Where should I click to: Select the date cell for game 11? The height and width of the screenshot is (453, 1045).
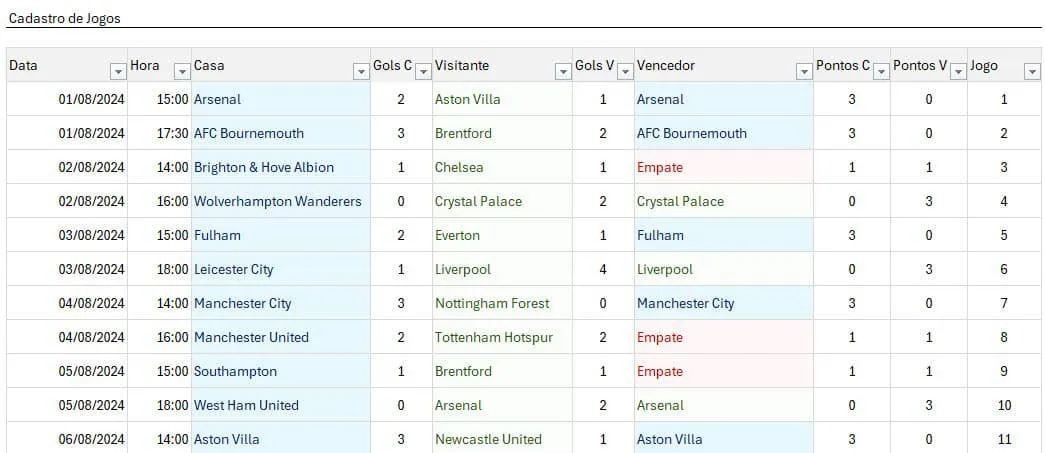[x=67, y=439]
